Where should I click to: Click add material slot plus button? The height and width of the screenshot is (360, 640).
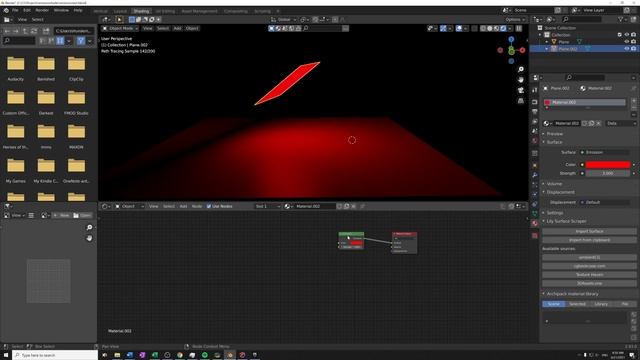tap(633, 100)
